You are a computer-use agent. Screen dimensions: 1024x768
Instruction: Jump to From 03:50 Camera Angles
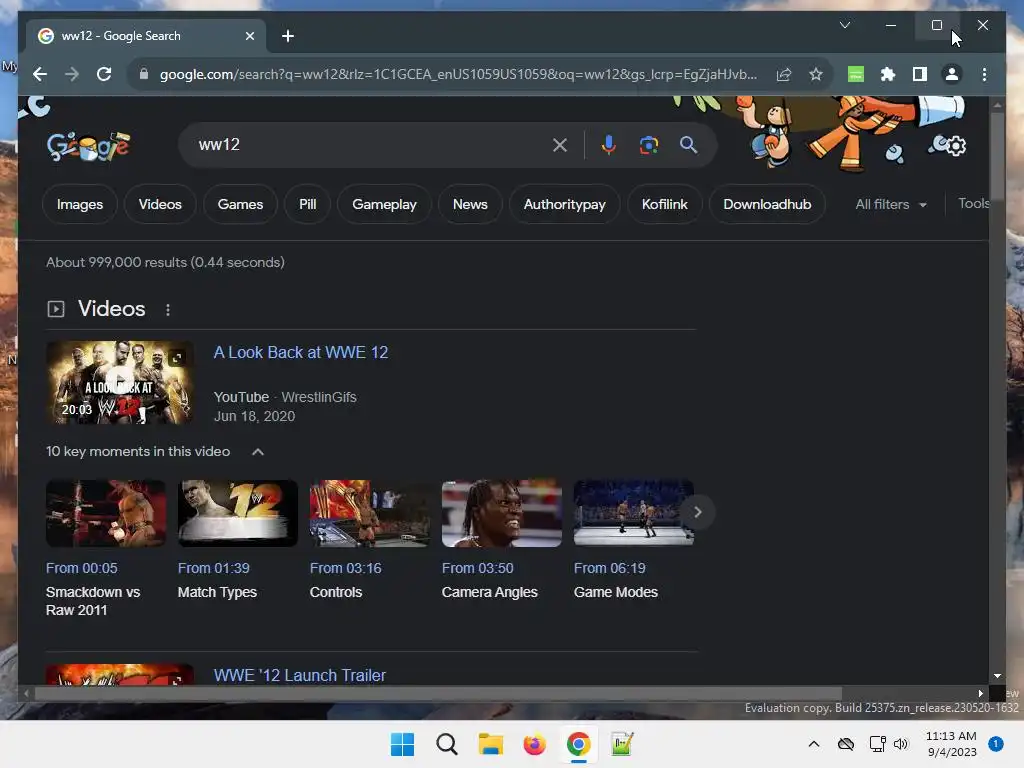[x=477, y=568]
